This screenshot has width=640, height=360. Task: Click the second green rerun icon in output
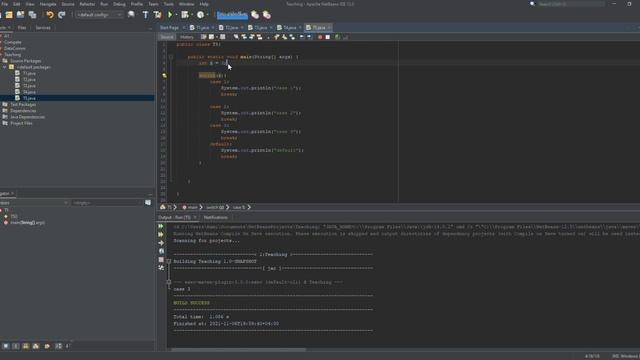click(161, 234)
